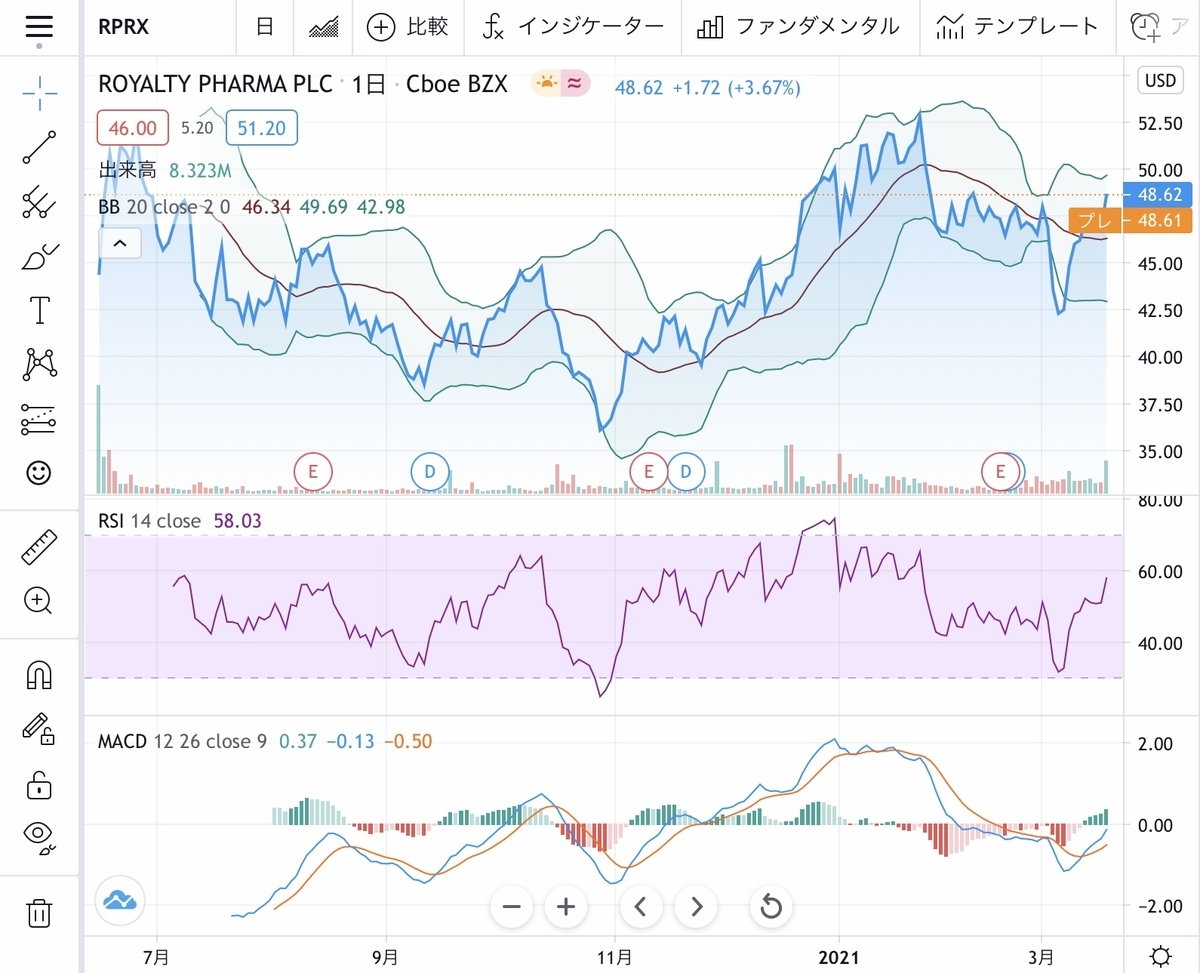Viewport: 1200px width, 973px height.
Task: Open the USD currency selector
Action: (1161, 80)
